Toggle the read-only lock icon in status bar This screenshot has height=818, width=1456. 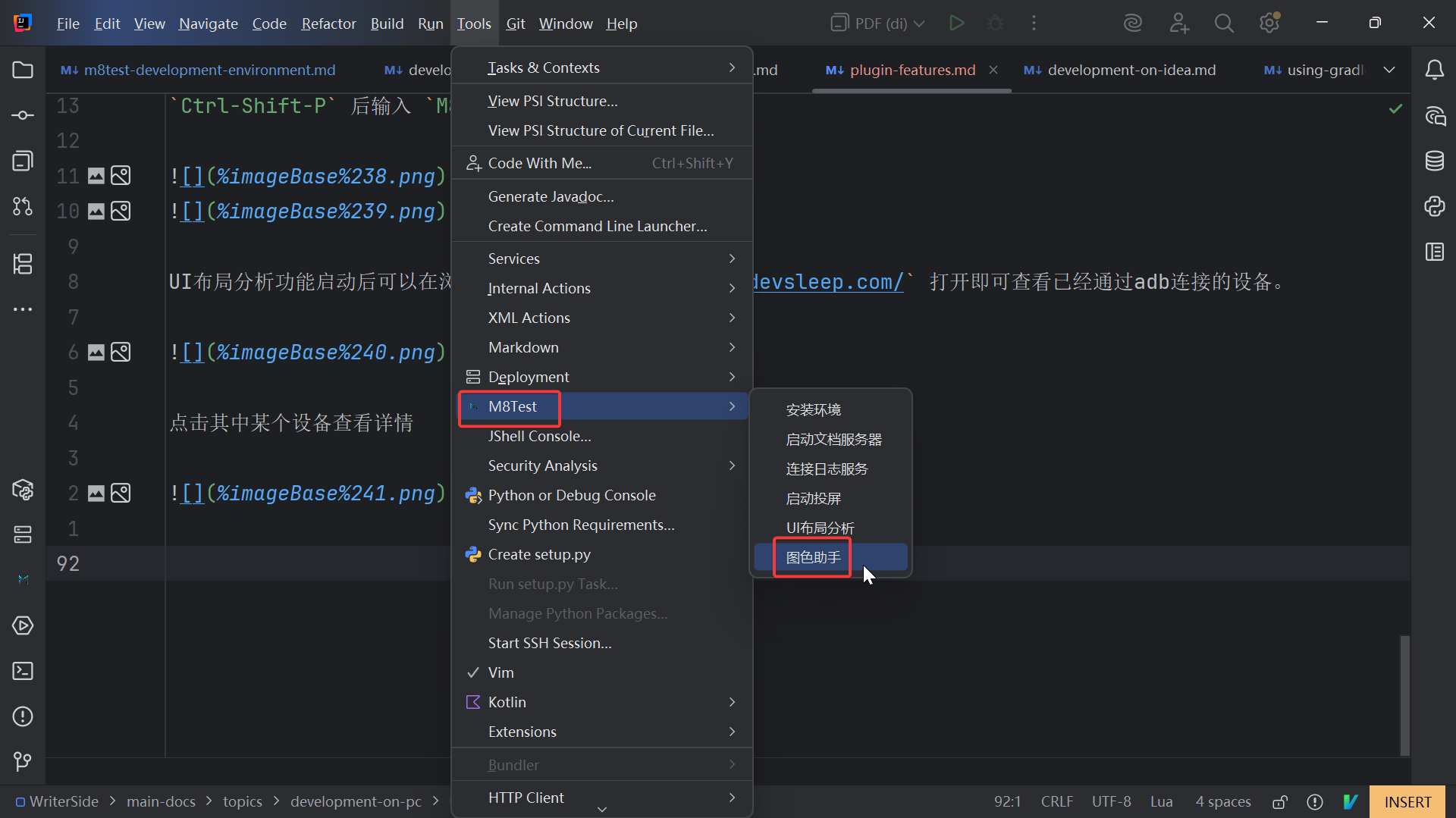pos(1280,802)
